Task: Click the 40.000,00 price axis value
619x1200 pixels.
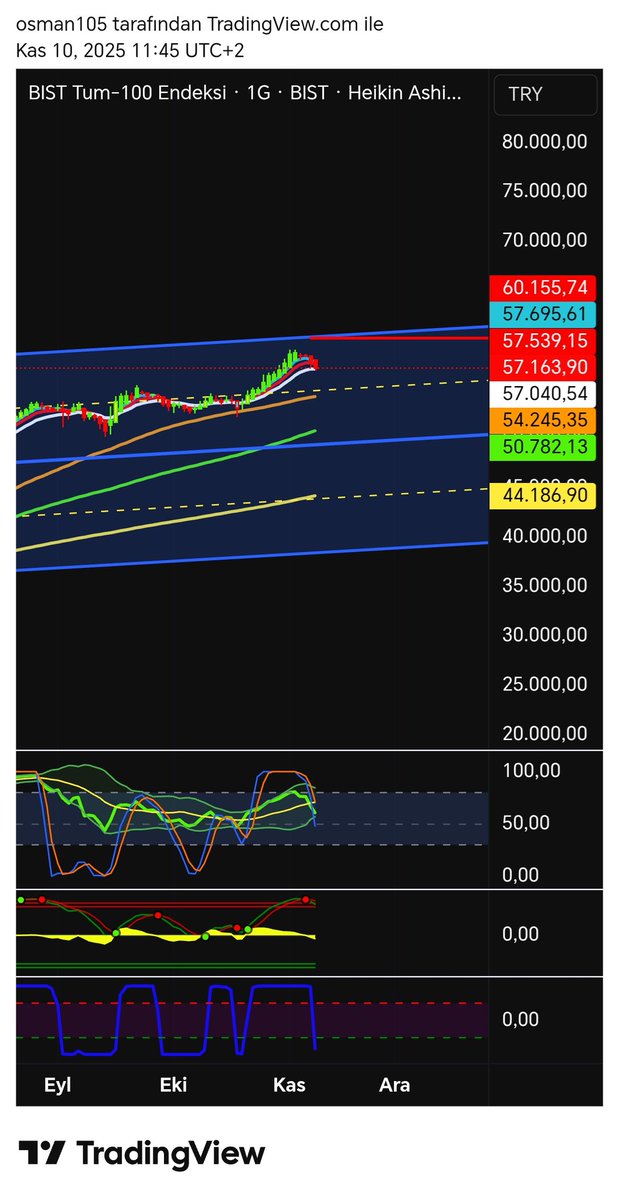Action: click(x=544, y=536)
